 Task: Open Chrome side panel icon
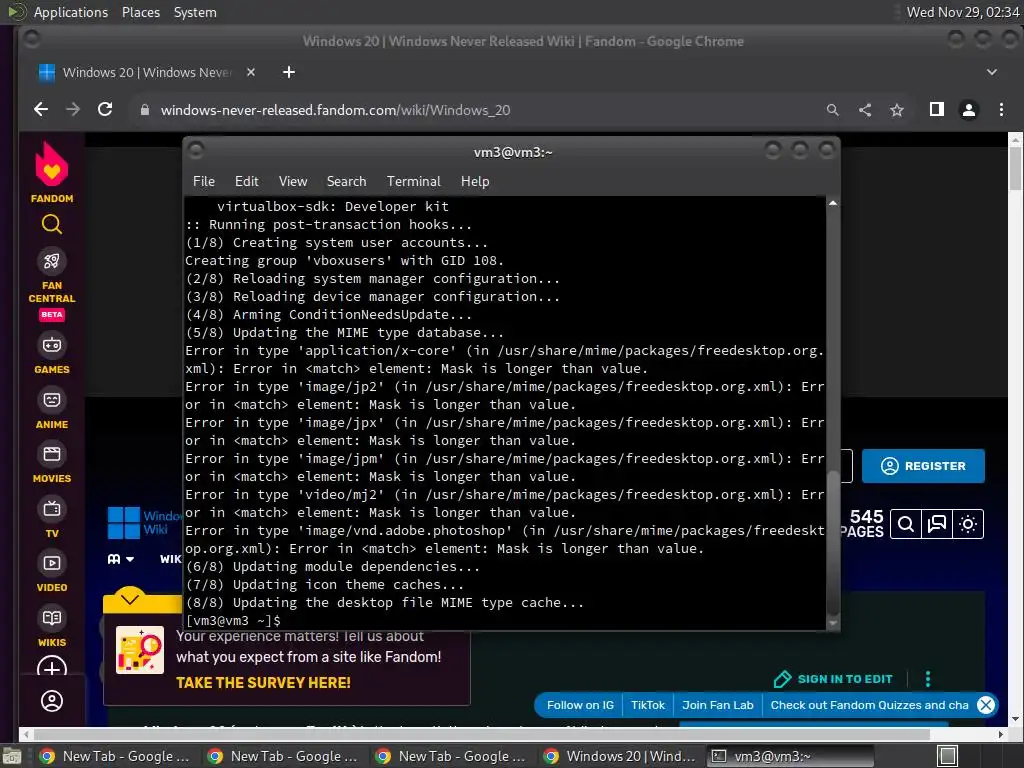coord(936,109)
